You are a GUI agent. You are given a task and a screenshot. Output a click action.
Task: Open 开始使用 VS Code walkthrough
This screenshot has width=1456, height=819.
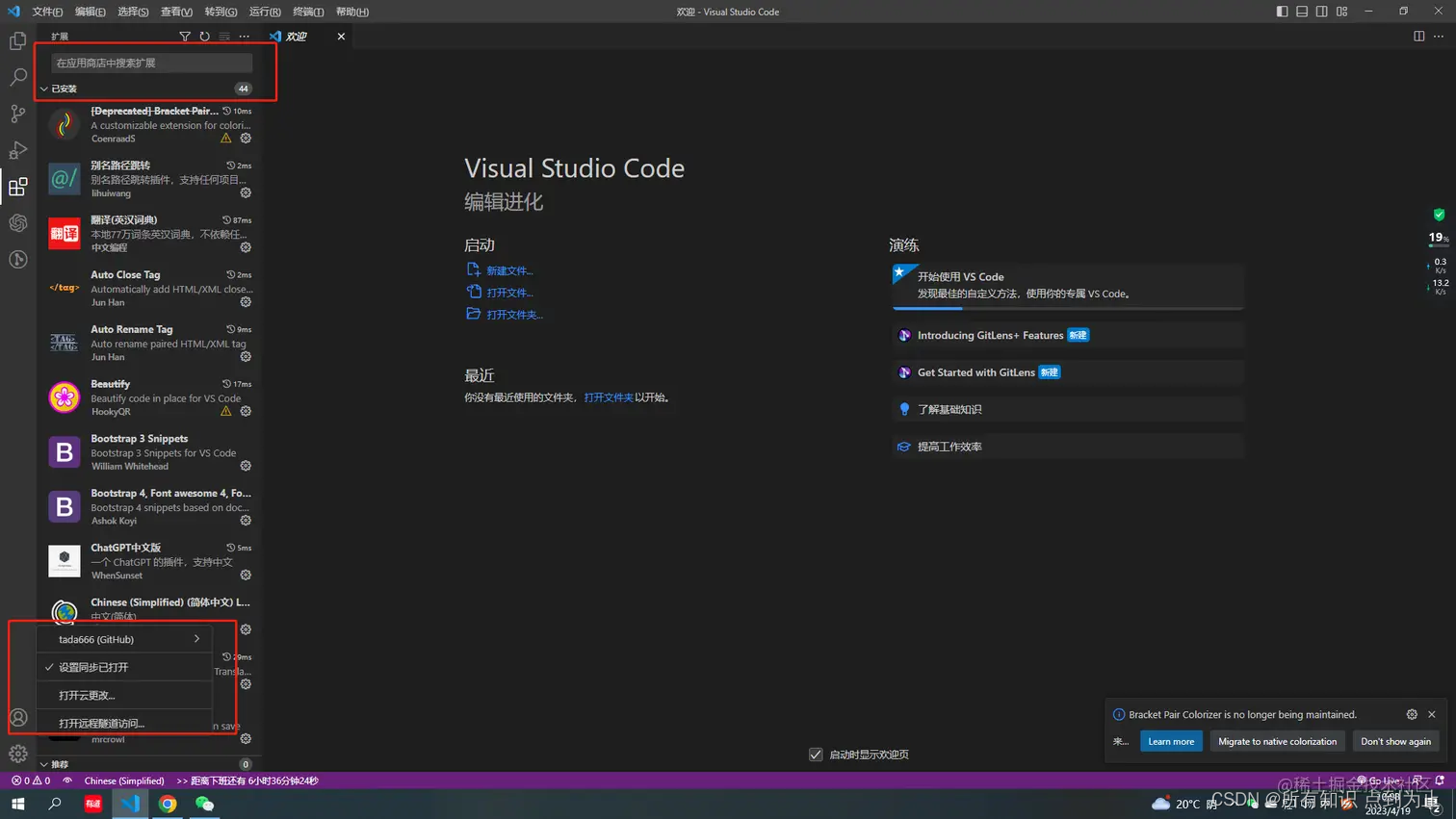(1068, 286)
